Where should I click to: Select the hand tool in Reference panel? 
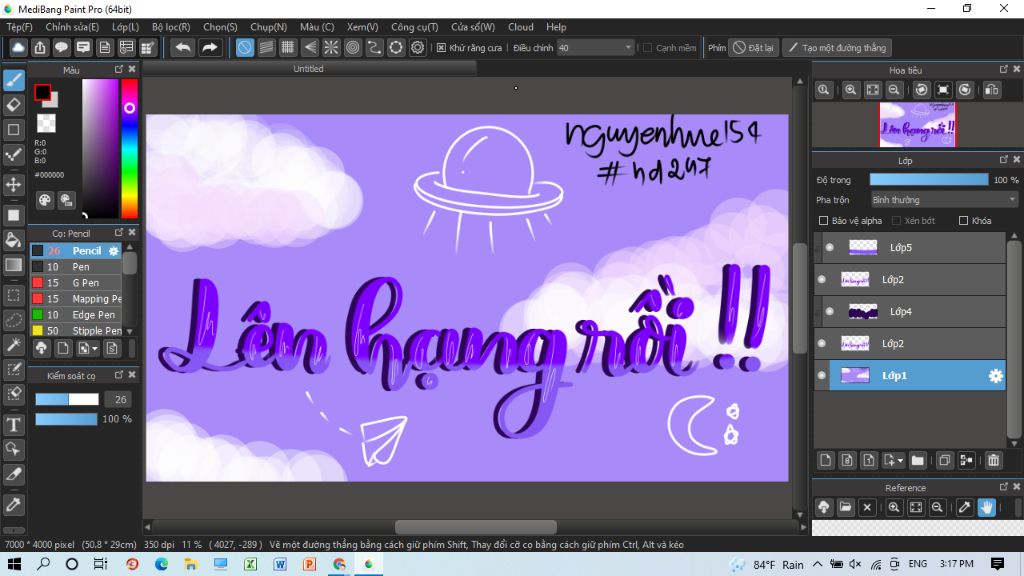pyautogui.click(x=986, y=507)
